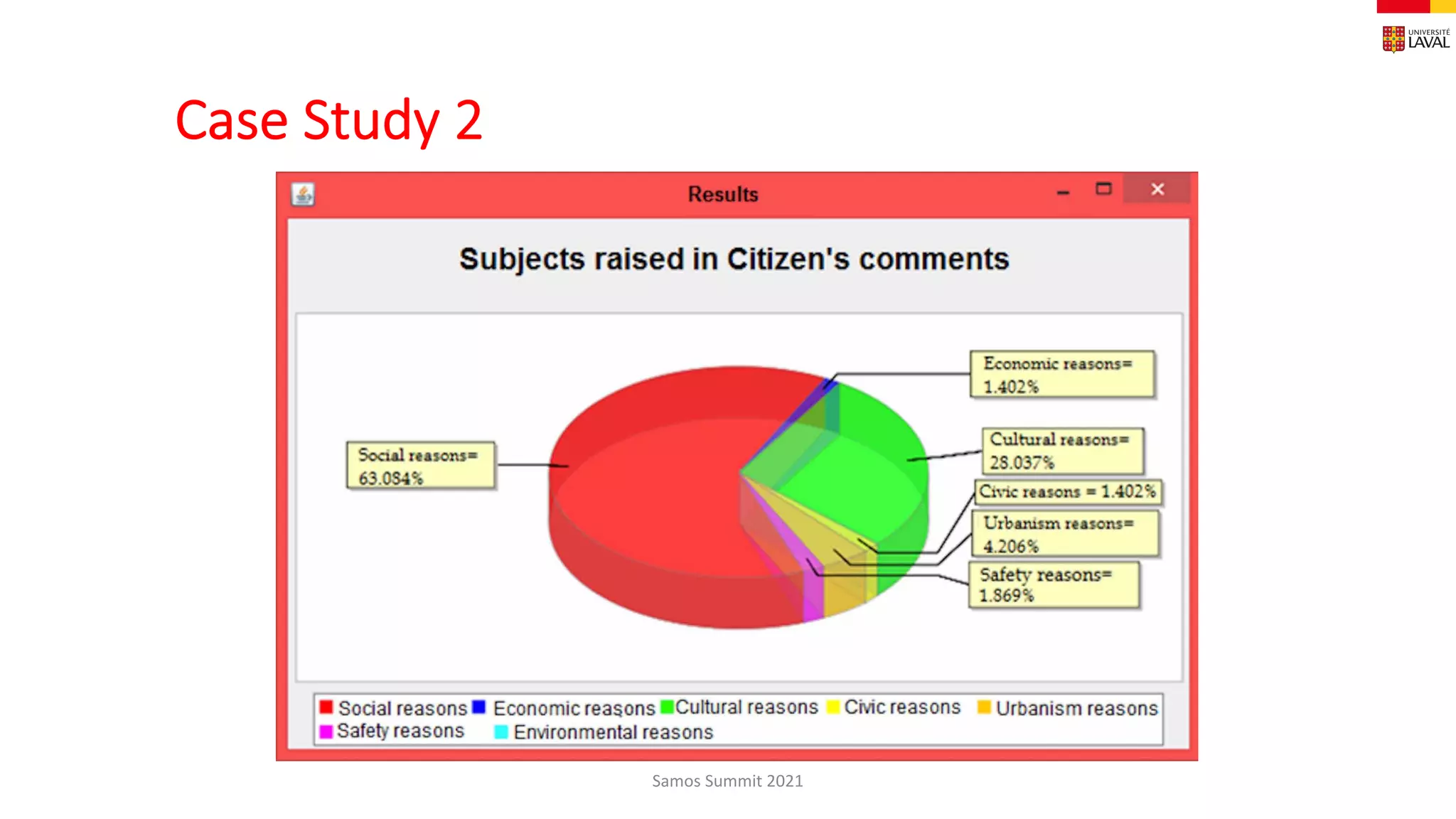The width and height of the screenshot is (1456, 819).
Task: Click 'Economic reasons' legend text
Action: point(574,708)
